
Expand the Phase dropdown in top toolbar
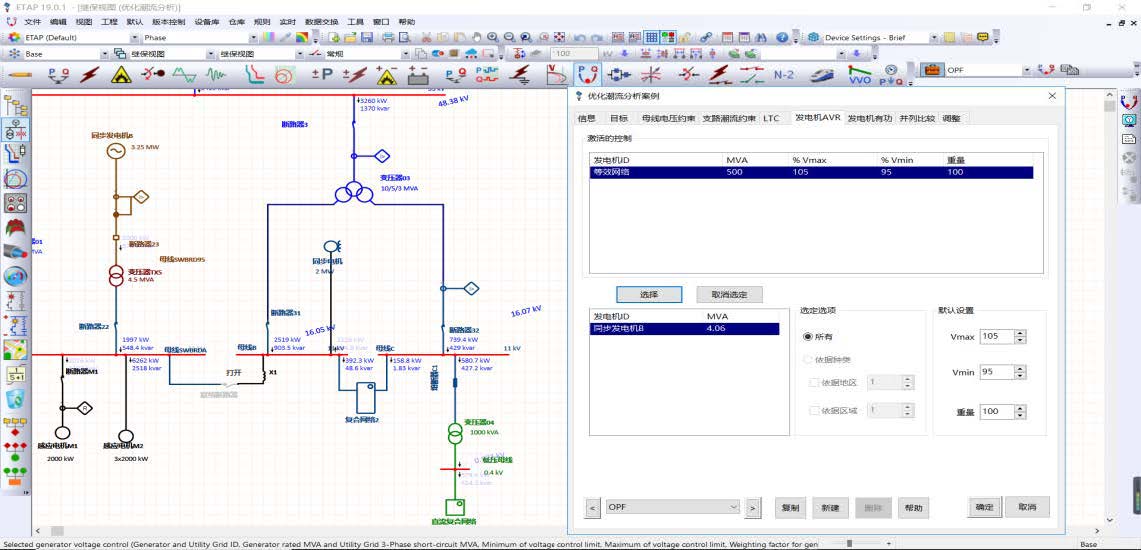pyautogui.click(x=253, y=38)
